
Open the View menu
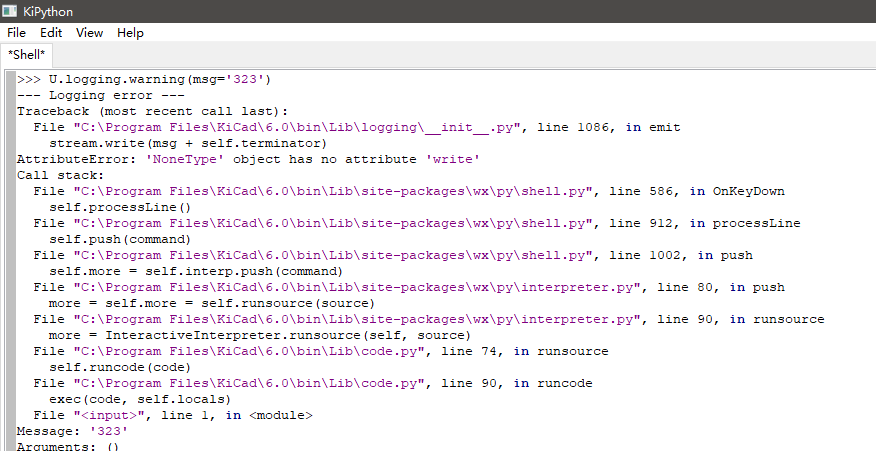[89, 32]
